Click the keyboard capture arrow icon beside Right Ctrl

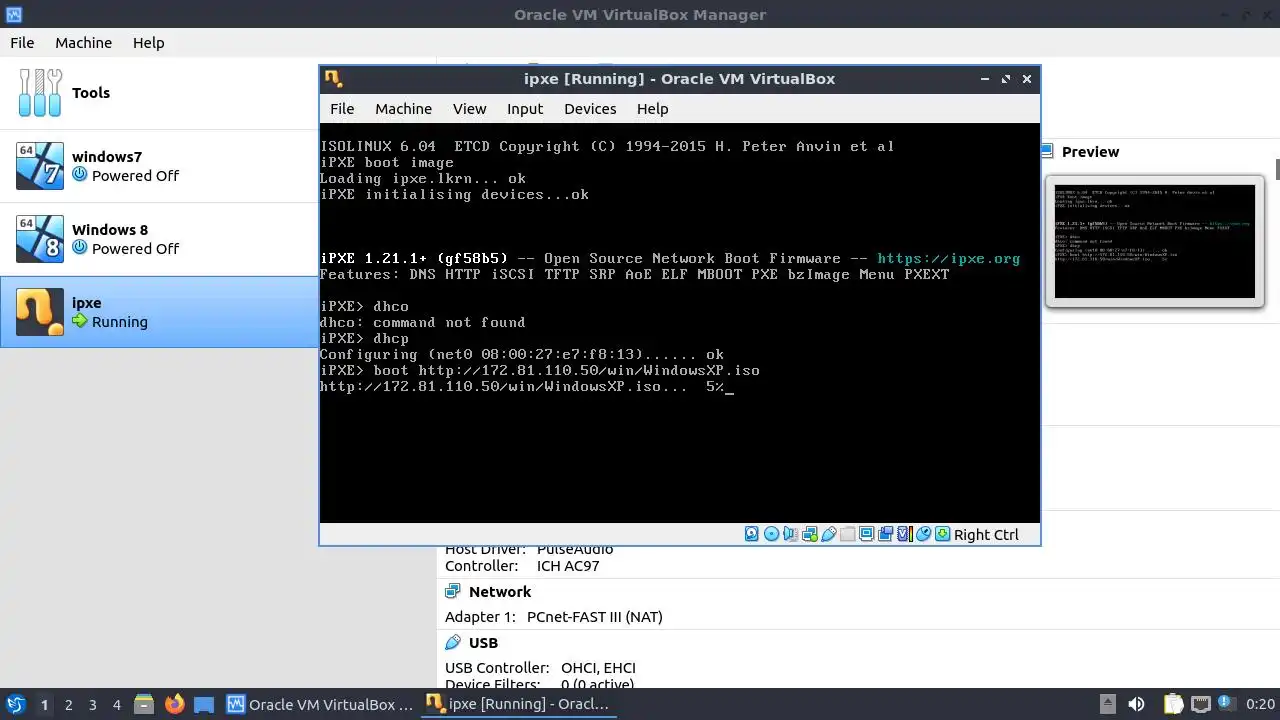point(942,534)
